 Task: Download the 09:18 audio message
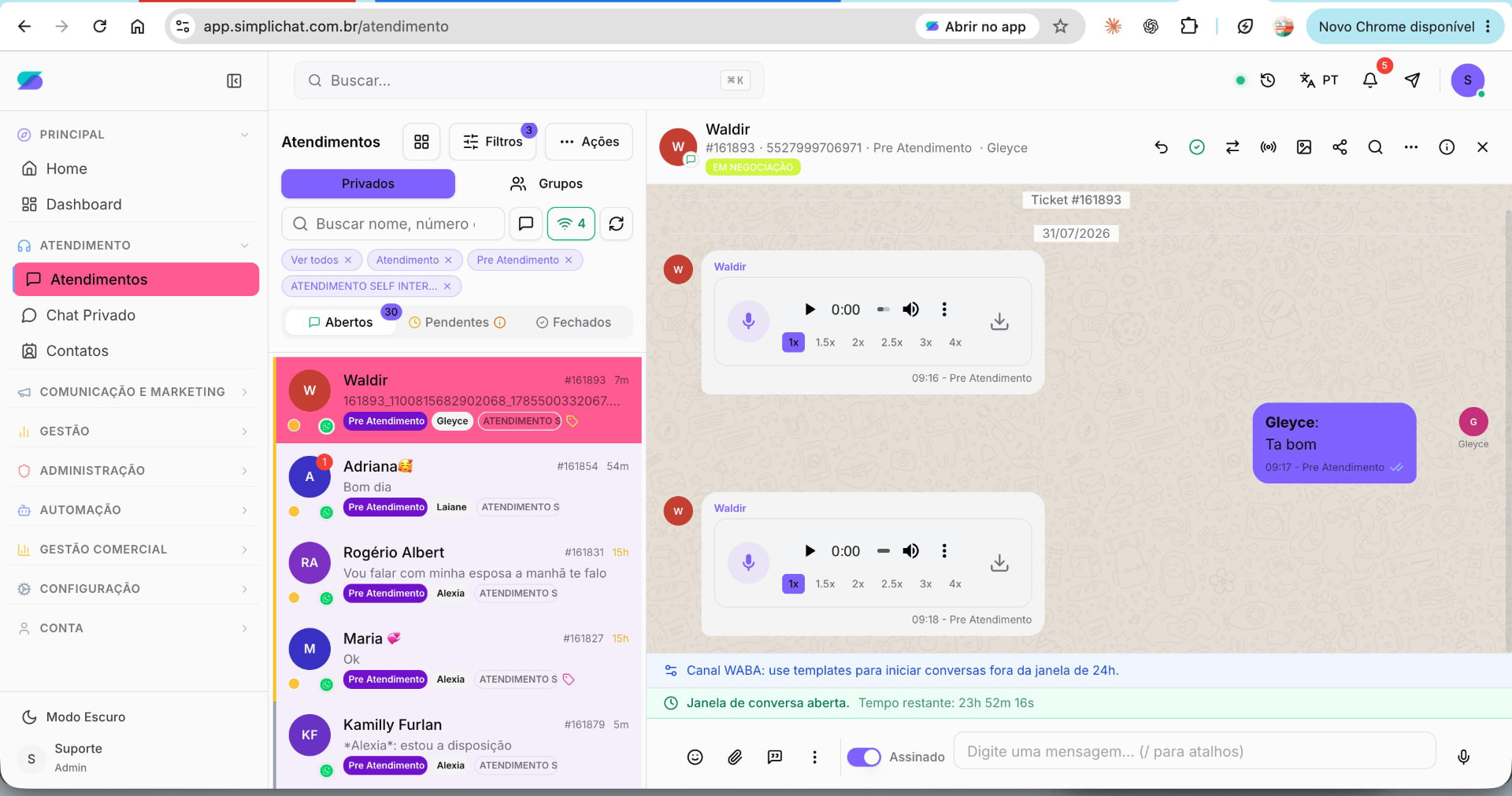999,563
